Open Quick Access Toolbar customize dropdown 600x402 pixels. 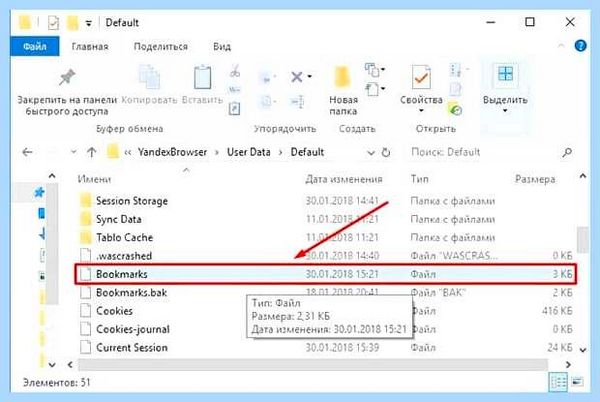click(x=89, y=24)
